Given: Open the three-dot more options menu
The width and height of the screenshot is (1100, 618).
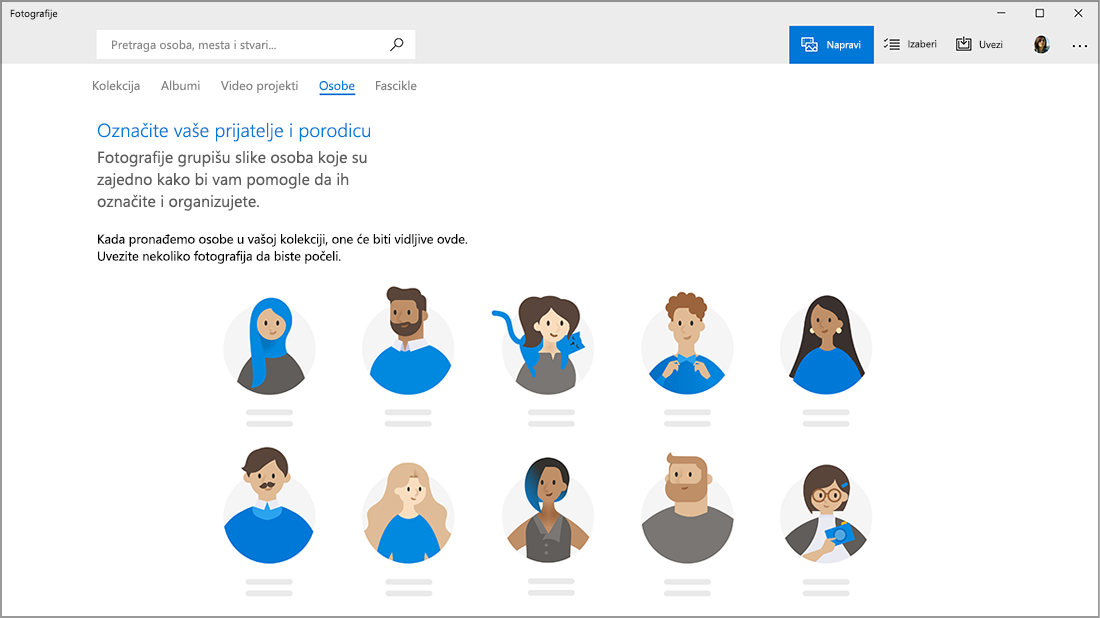Looking at the screenshot, I should pyautogui.click(x=1079, y=46).
